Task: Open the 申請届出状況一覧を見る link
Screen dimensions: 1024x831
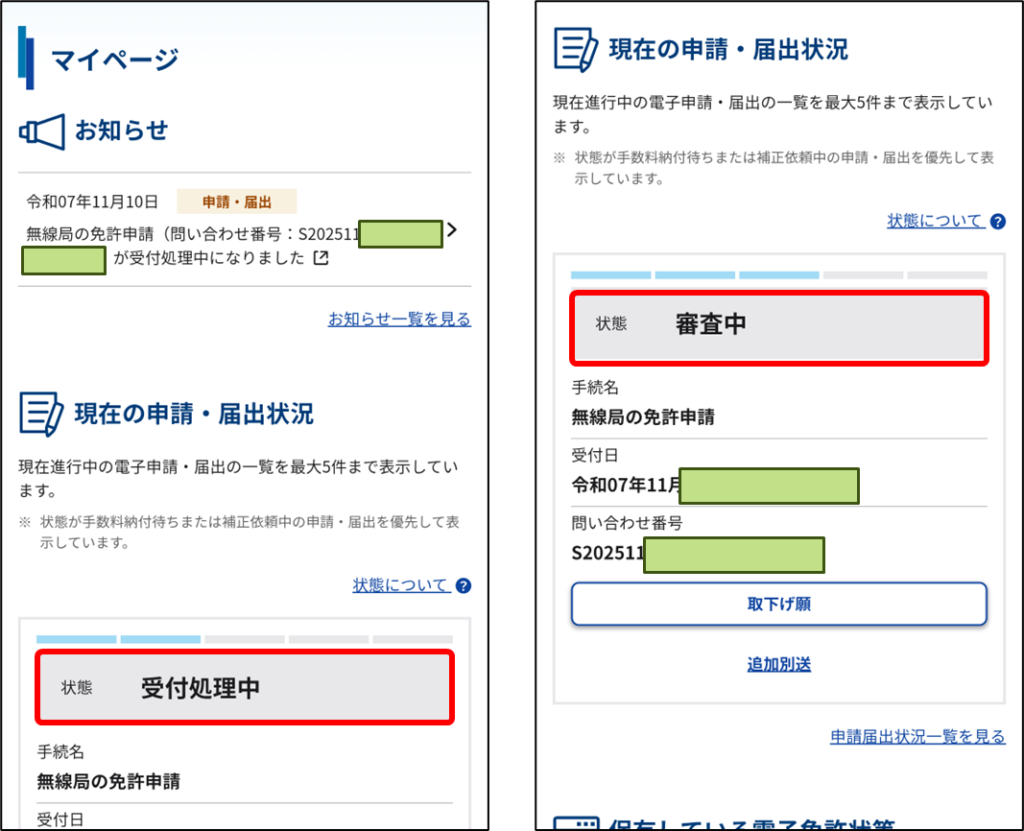Action: pos(917,737)
